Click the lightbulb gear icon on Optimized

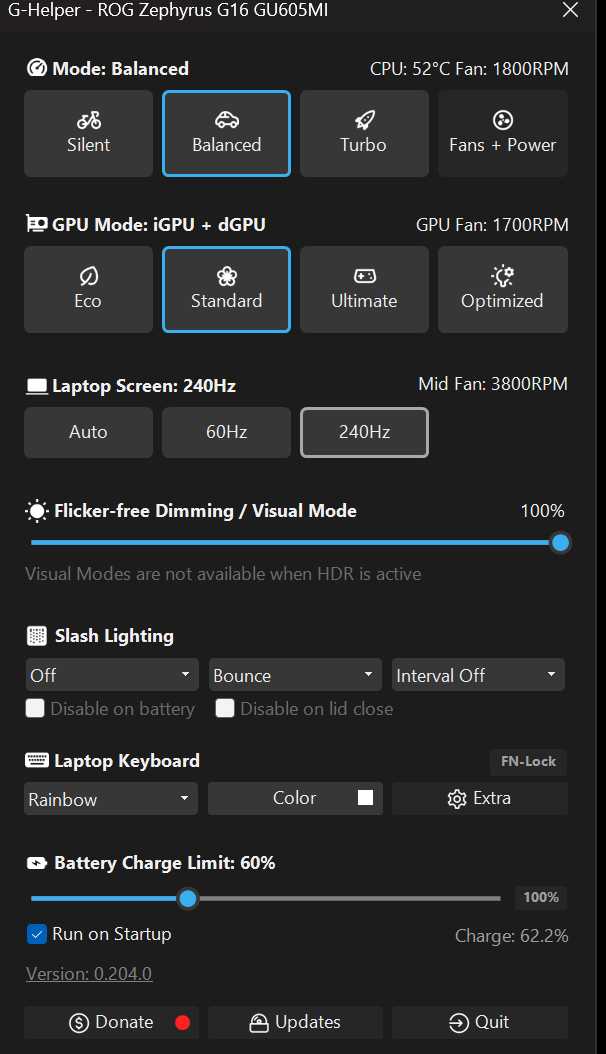coord(503,276)
